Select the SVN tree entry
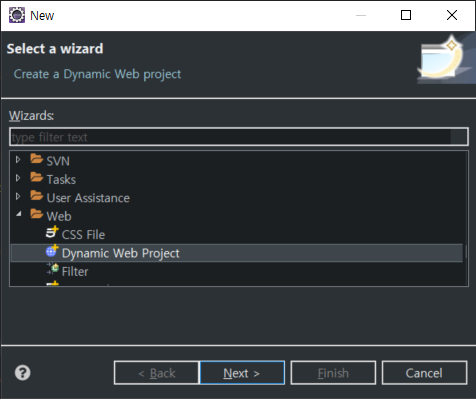 click(x=58, y=161)
